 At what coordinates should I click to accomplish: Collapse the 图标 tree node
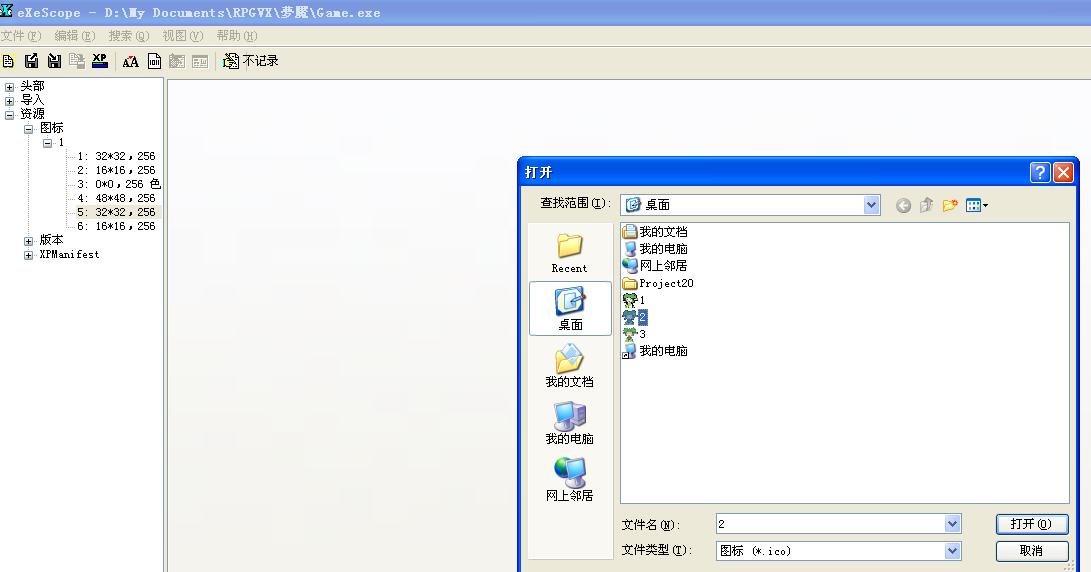[29, 129]
